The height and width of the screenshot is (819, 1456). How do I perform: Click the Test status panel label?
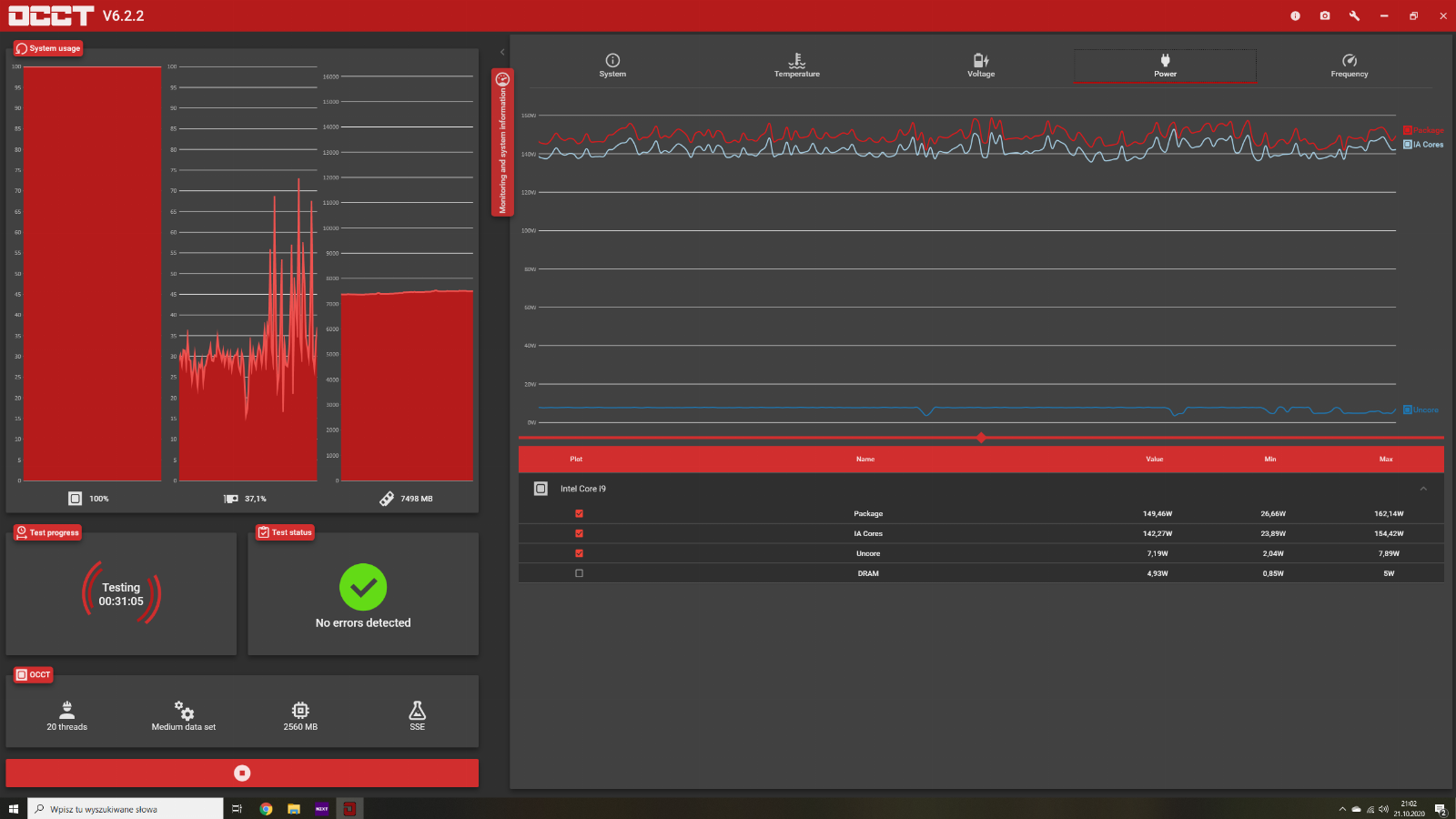(285, 532)
